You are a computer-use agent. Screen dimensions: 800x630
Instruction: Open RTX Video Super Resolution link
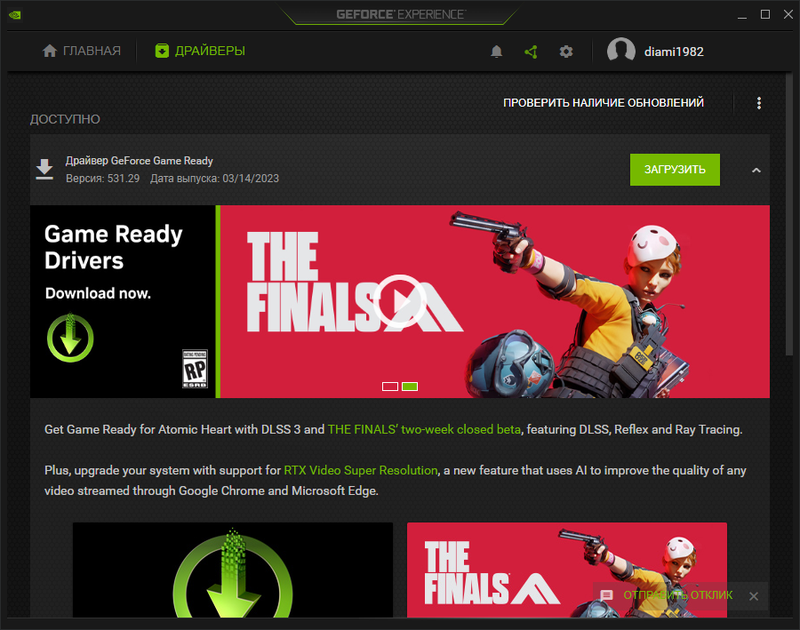361,470
